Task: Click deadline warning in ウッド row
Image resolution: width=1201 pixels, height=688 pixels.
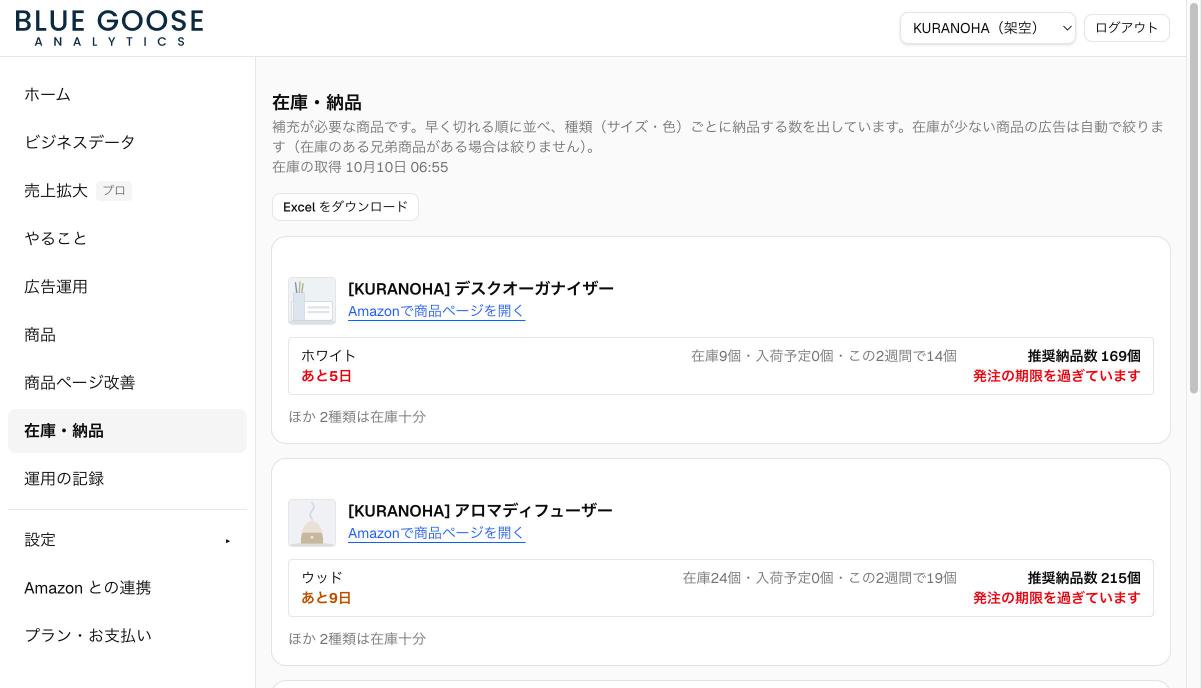Action: click(1057, 598)
